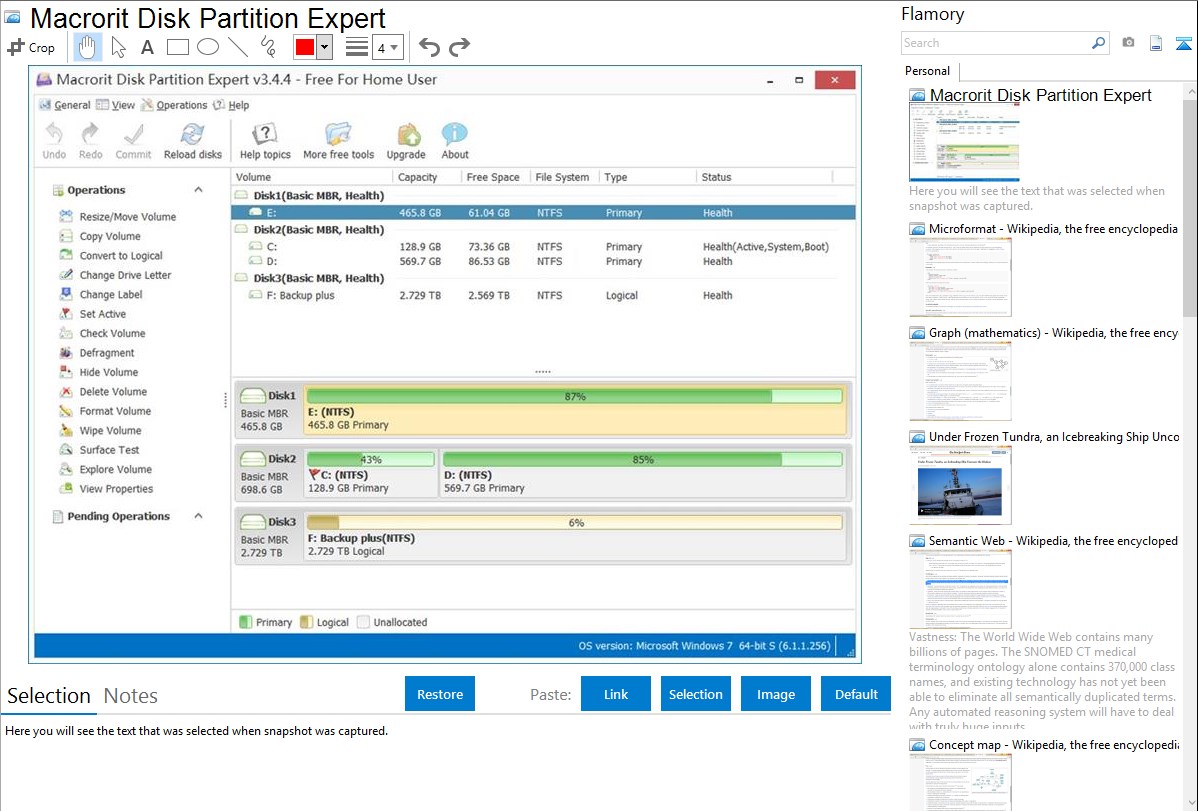Screen dimensions: 1198x811
Task: Click the Default button
Action: [856, 694]
